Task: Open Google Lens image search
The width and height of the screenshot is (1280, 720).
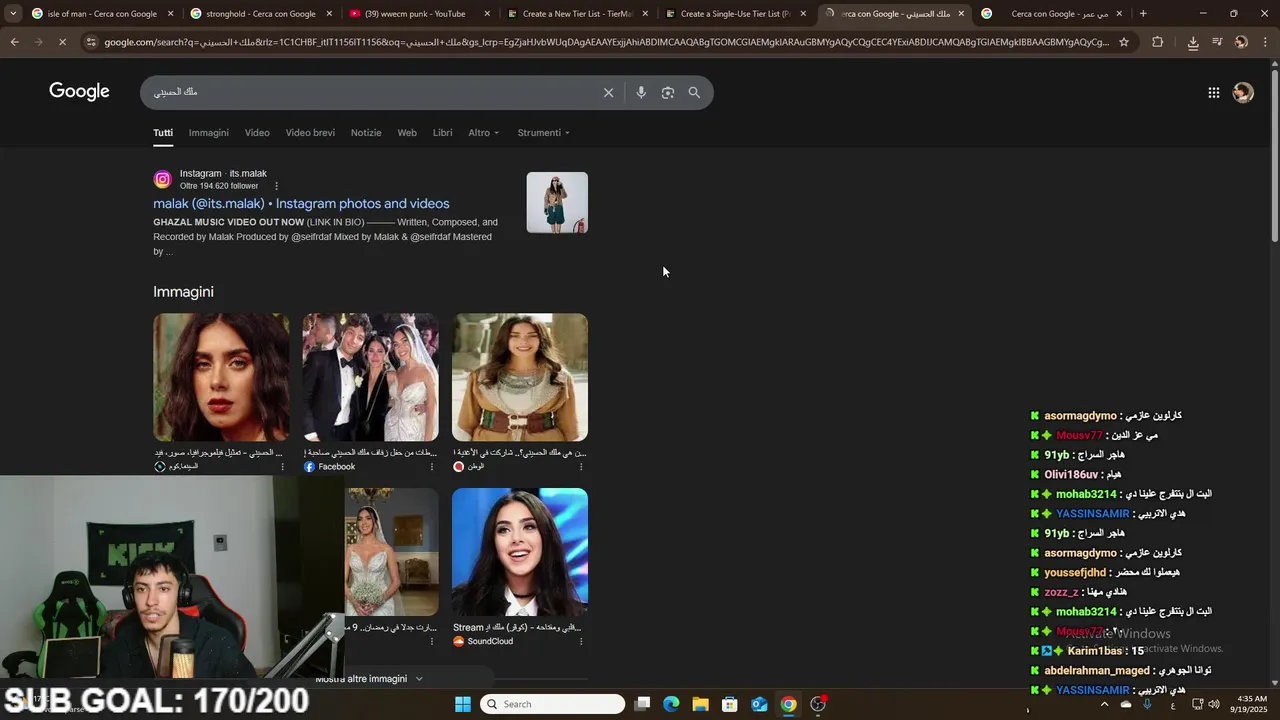Action: (668, 92)
